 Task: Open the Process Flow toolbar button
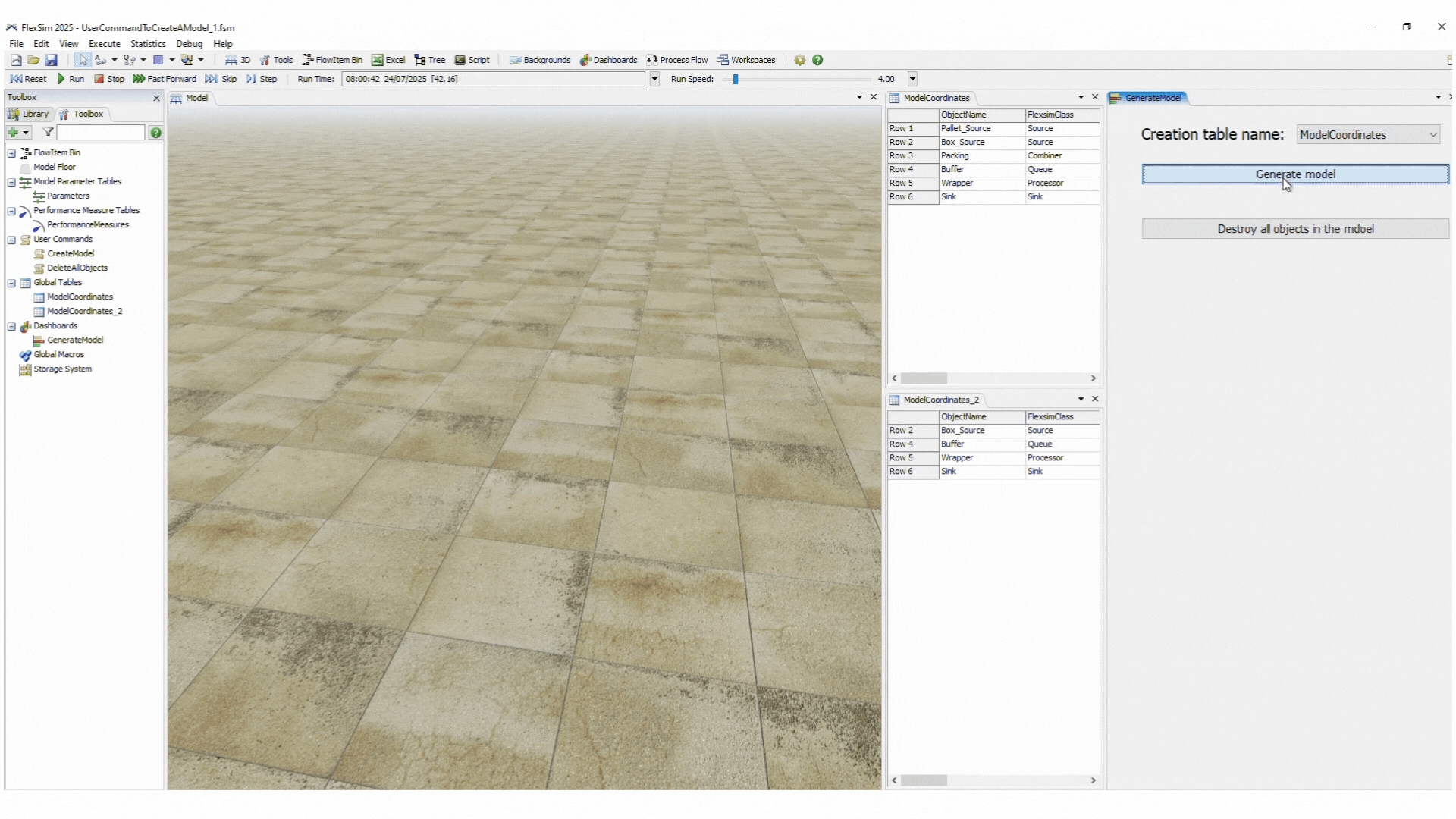click(676, 60)
